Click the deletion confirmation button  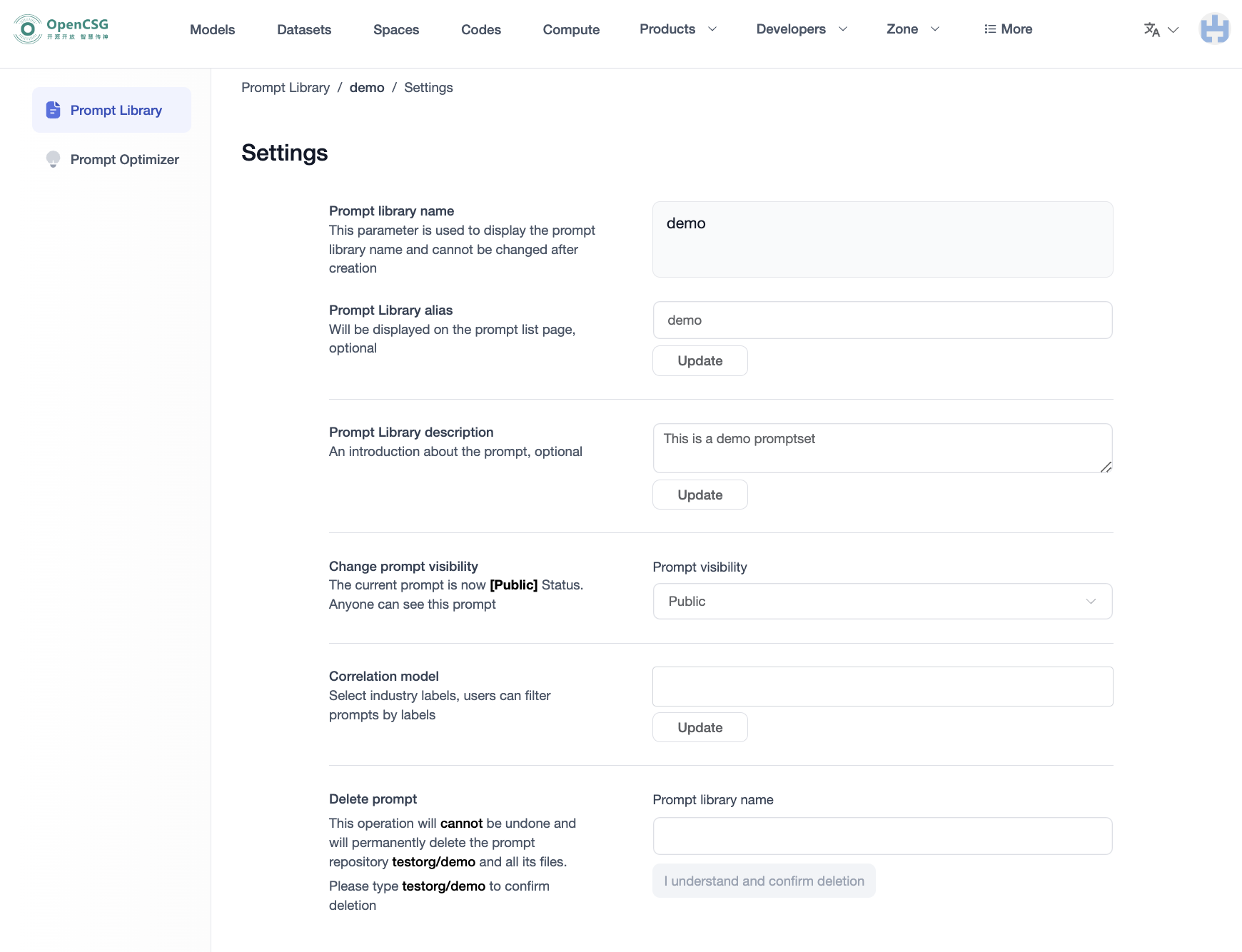pyautogui.click(x=764, y=881)
